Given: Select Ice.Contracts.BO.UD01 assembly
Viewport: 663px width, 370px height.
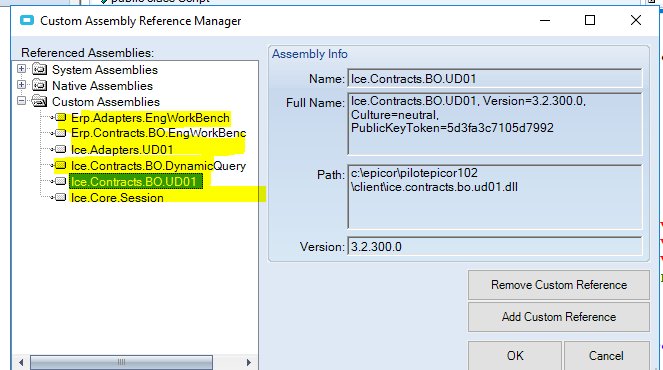Looking at the screenshot, I should tap(136, 181).
